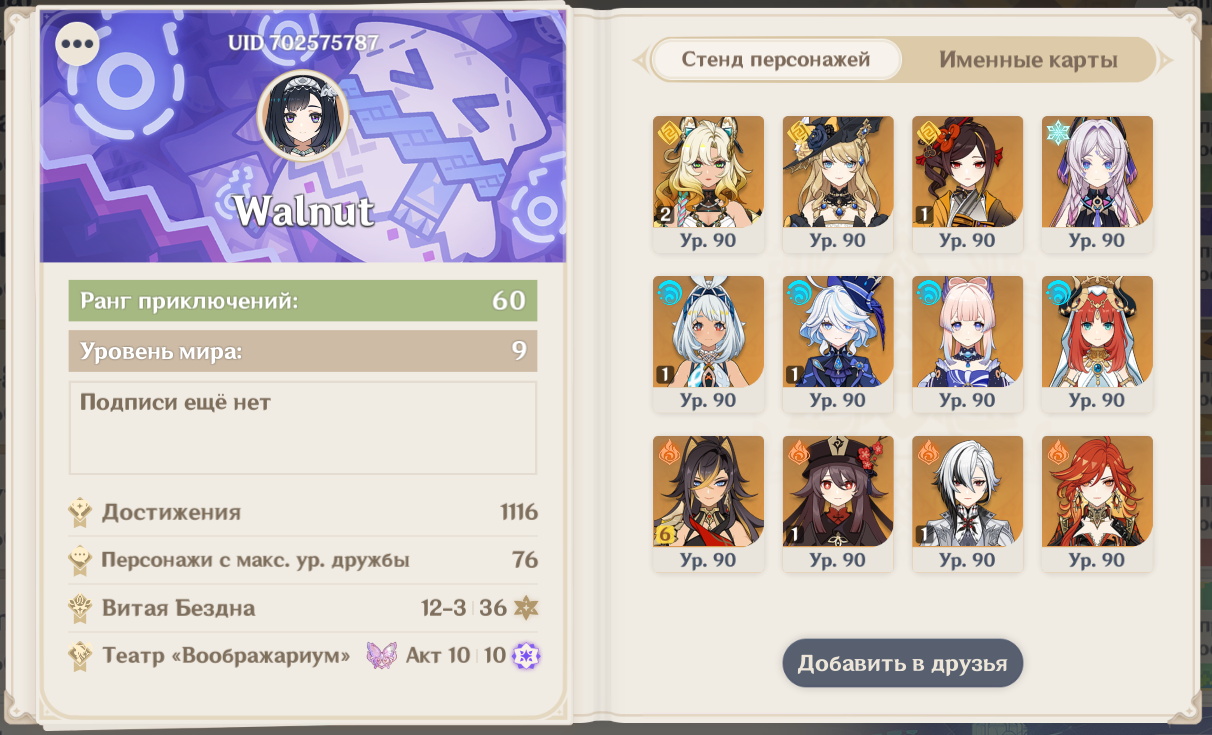
Task: Switch to the Именные карты tab
Action: (1028, 60)
